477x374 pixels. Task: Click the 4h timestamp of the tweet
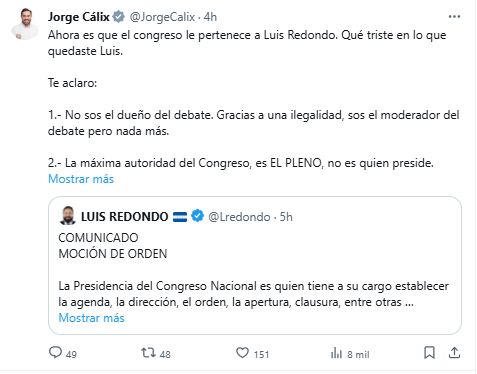210,17
